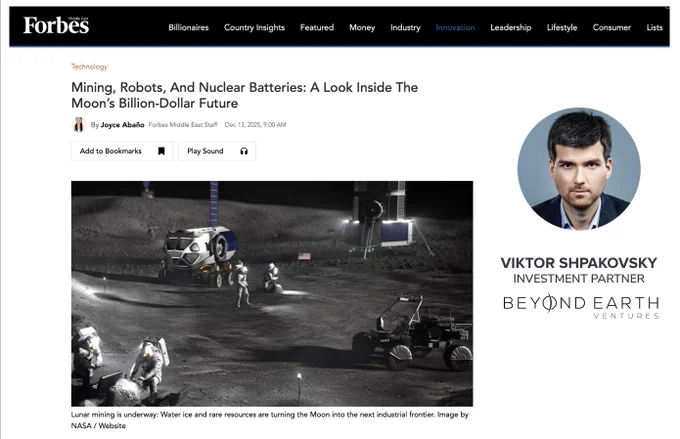Click the image caption about lunar mining

tap(270, 420)
